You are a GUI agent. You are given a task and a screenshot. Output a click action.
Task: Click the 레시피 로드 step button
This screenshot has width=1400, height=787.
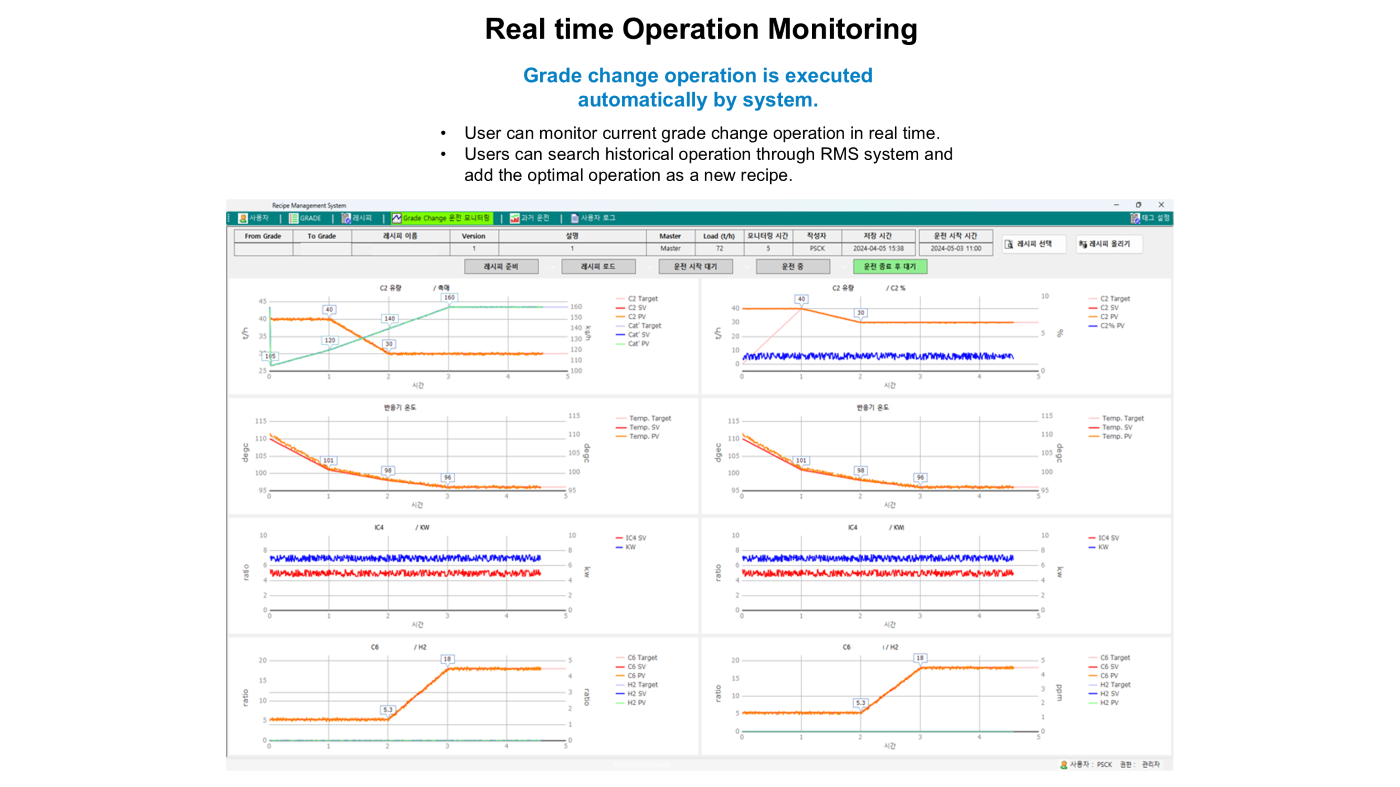(598, 267)
